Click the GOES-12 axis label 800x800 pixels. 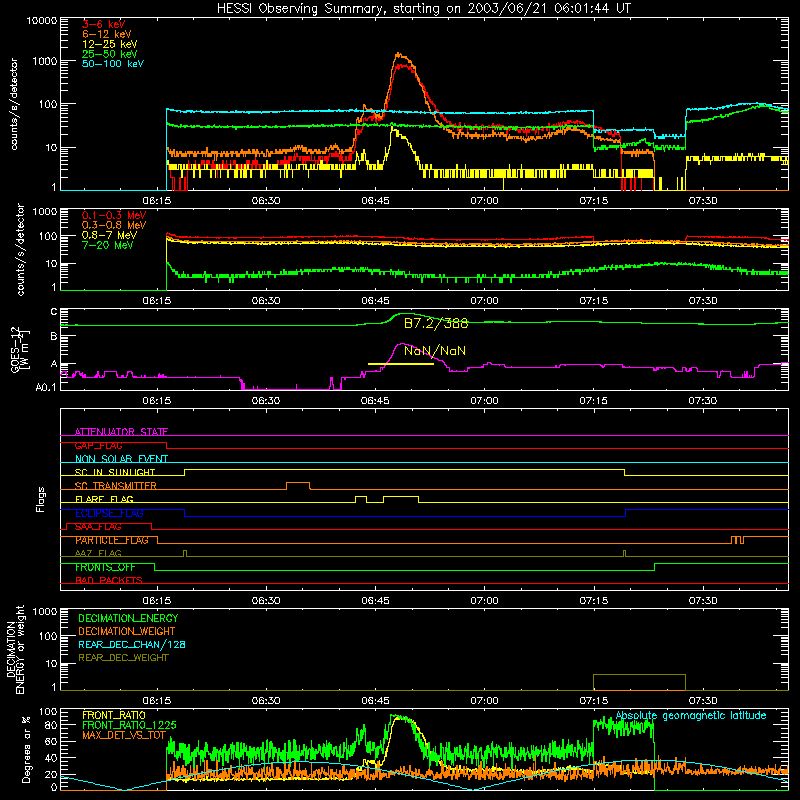pos(20,349)
